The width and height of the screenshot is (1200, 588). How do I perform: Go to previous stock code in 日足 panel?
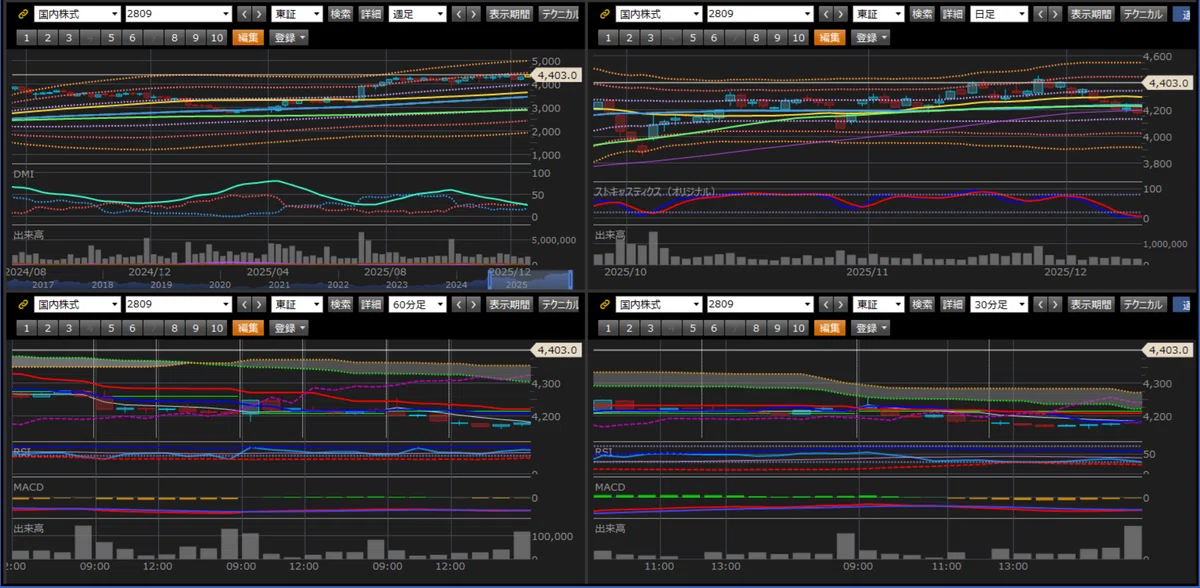tap(827, 15)
